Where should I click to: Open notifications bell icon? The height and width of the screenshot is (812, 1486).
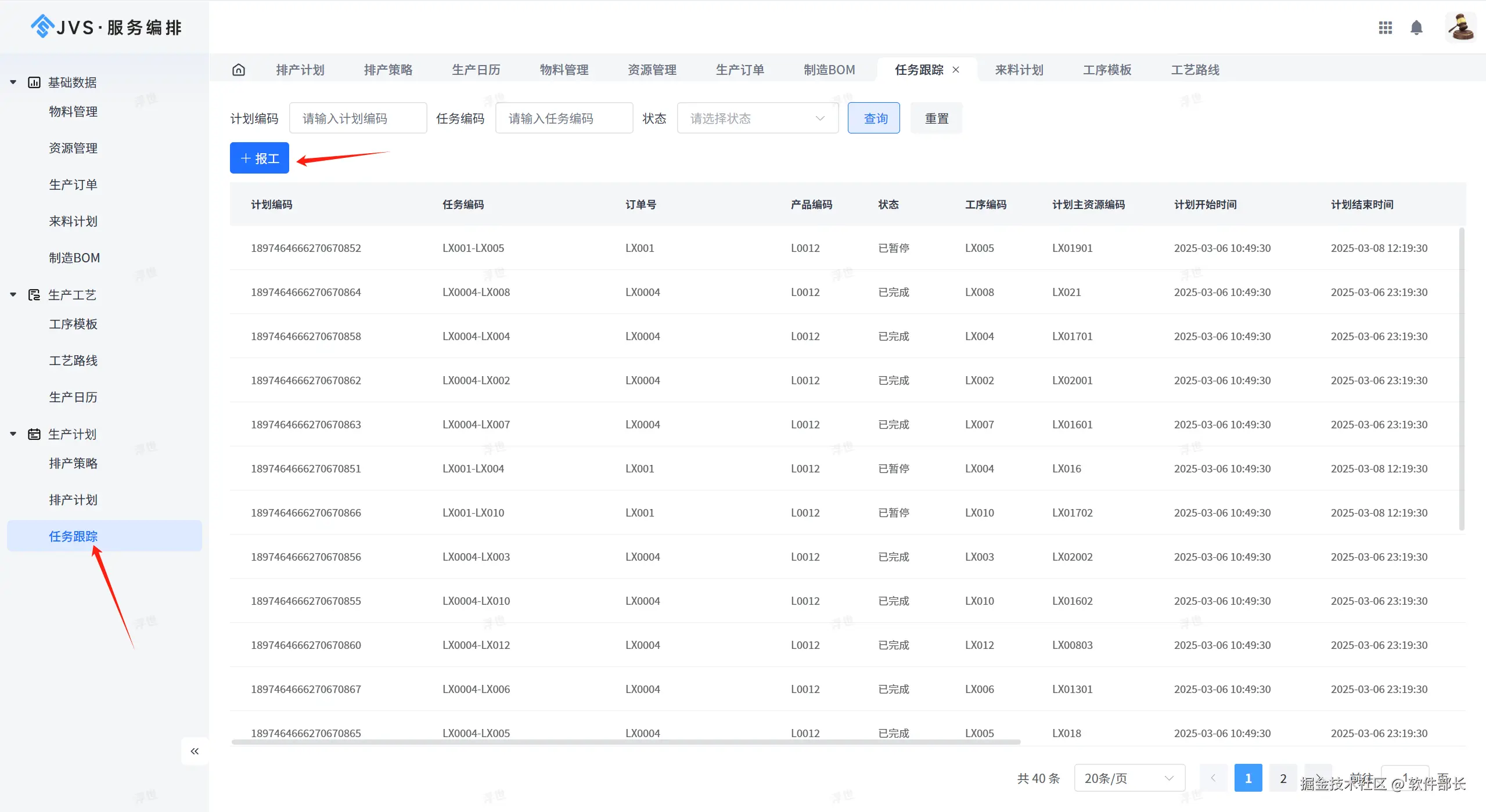point(1416,27)
